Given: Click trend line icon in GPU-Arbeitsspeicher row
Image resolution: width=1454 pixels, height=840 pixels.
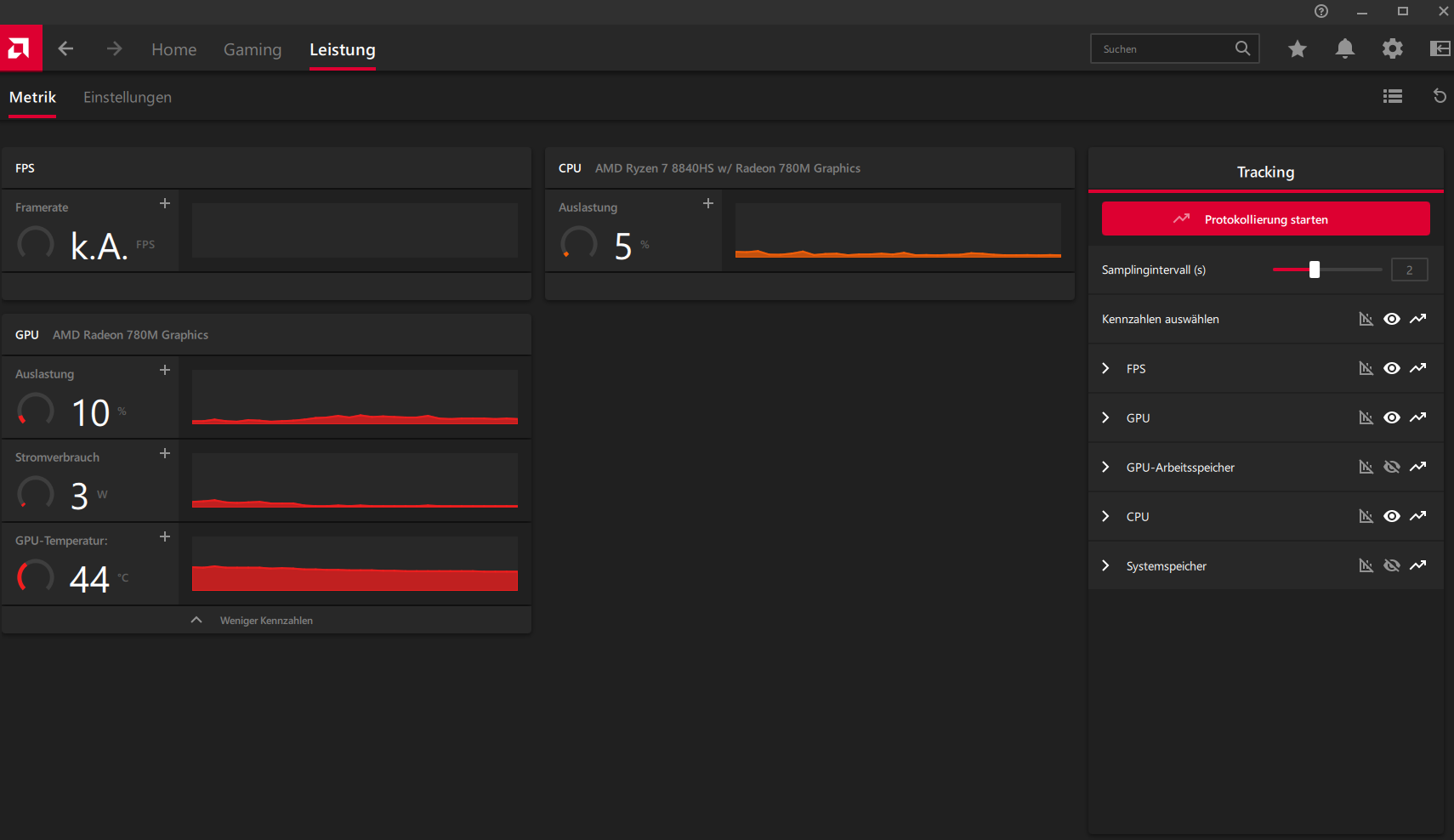Looking at the screenshot, I should [x=1417, y=467].
